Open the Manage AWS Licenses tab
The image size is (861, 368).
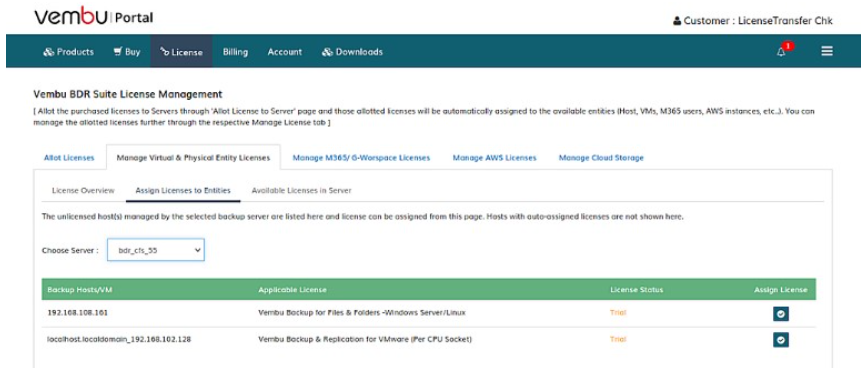pyautogui.click(x=494, y=158)
